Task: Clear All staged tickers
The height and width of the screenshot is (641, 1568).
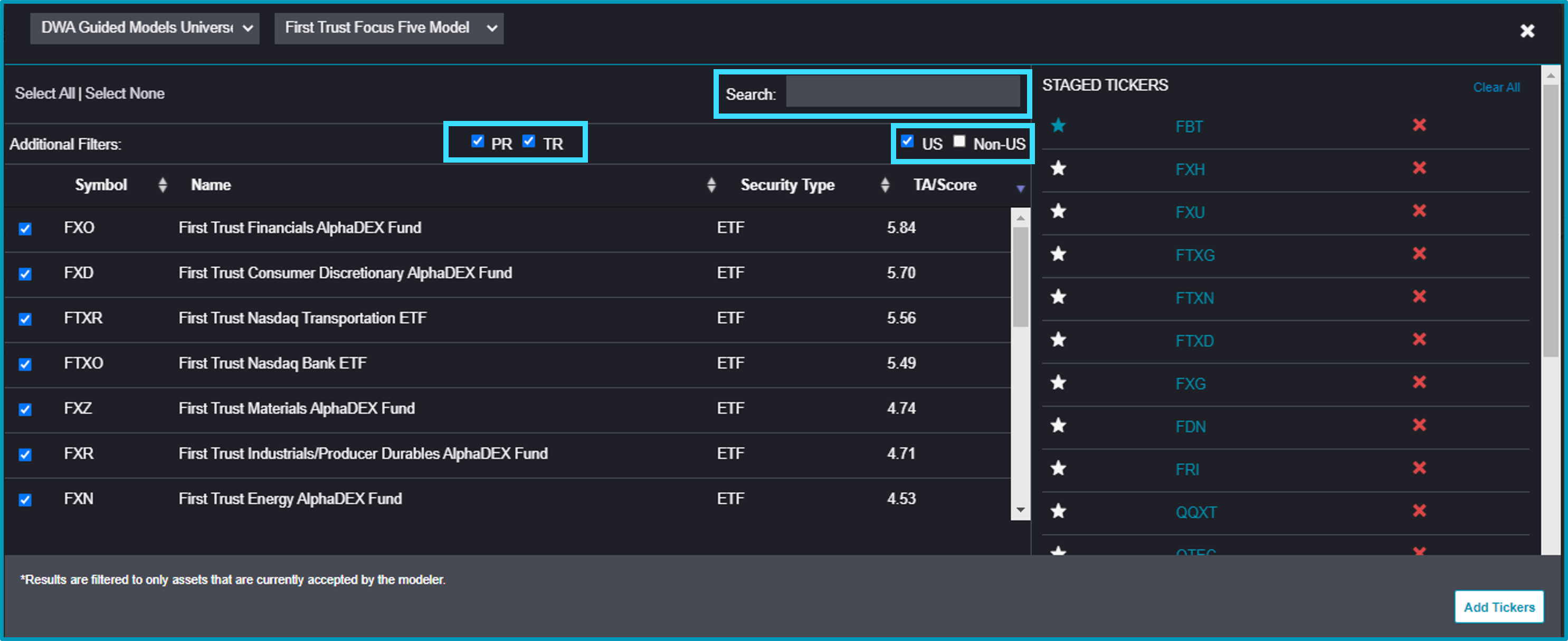Action: pyautogui.click(x=1496, y=88)
